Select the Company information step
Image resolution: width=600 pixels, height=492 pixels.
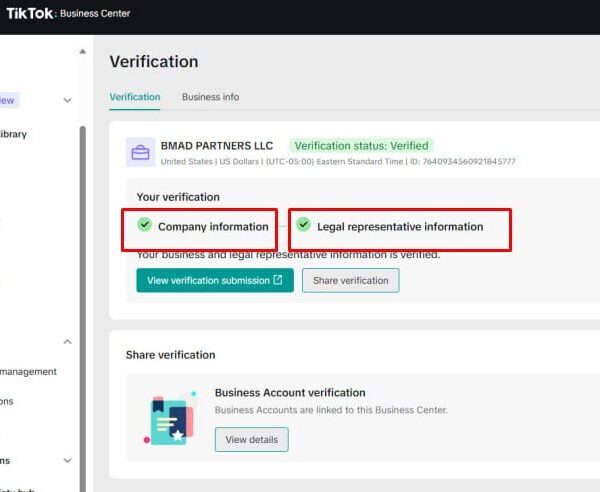pyautogui.click(x=199, y=230)
